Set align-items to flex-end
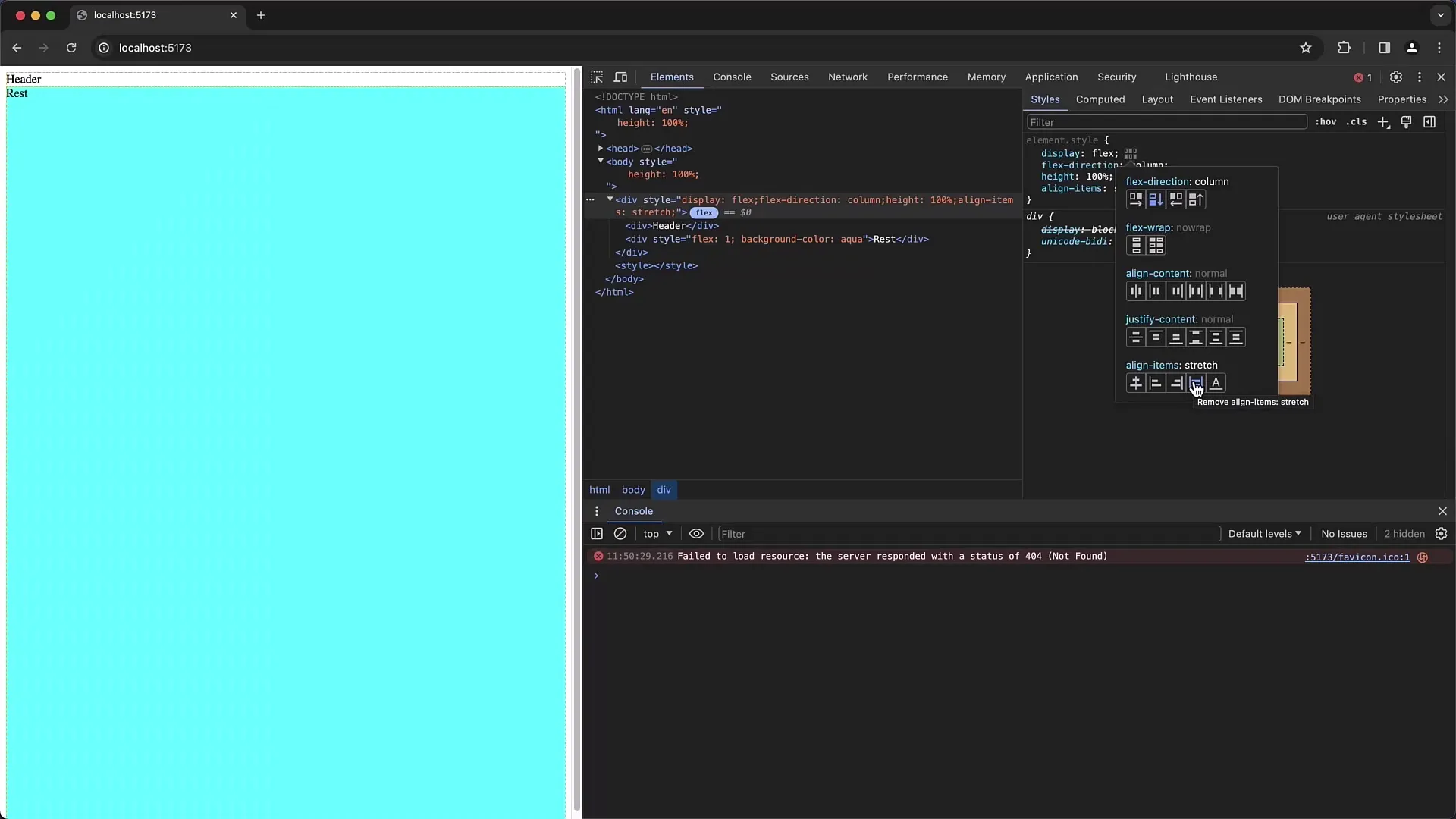Screen dimensions: 1456x819 [1175, 383]
